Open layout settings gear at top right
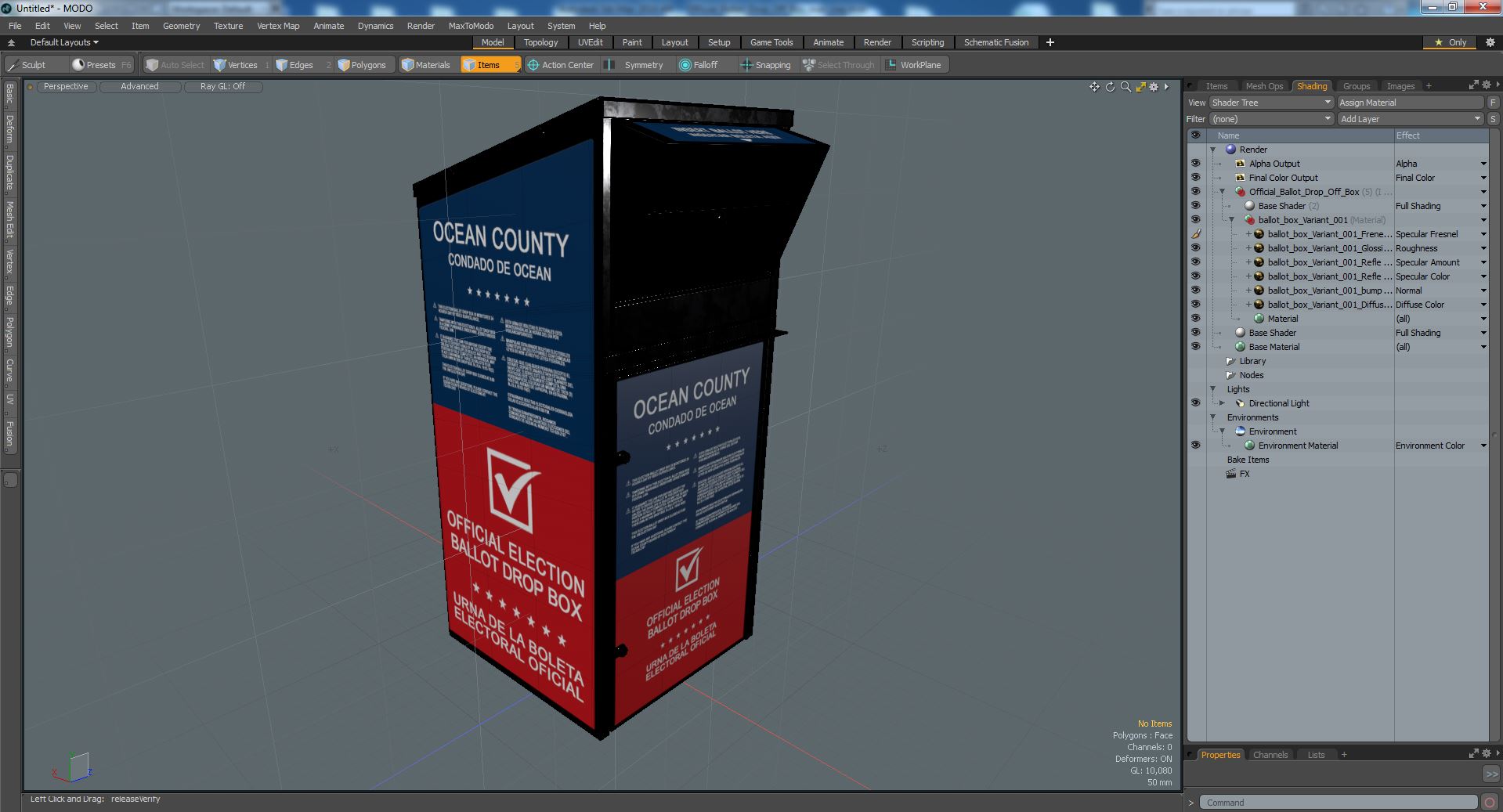The height and width of the screenshot is (812, 1503). click(x=1490, y=42)
